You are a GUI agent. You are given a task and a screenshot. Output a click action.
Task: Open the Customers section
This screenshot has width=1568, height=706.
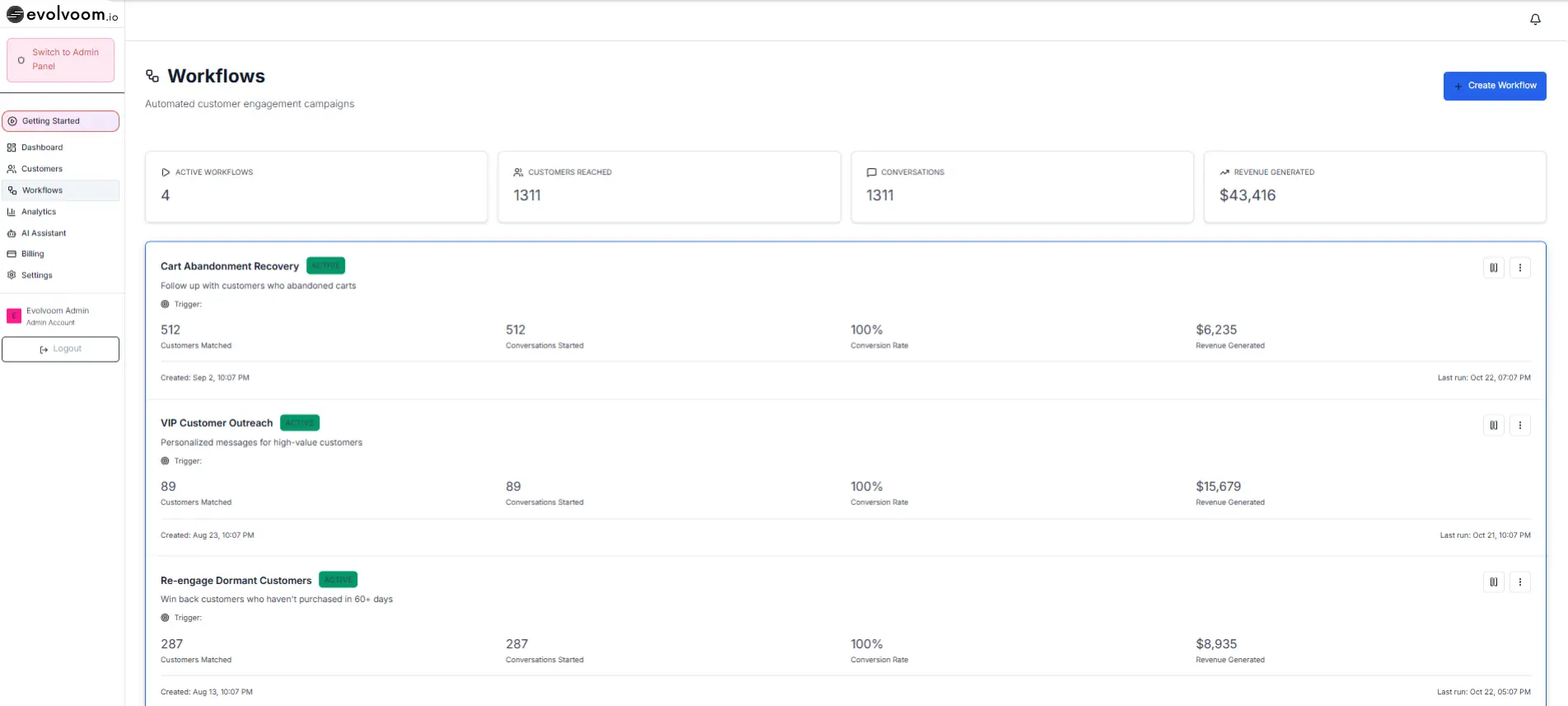[x=61, y=169]
